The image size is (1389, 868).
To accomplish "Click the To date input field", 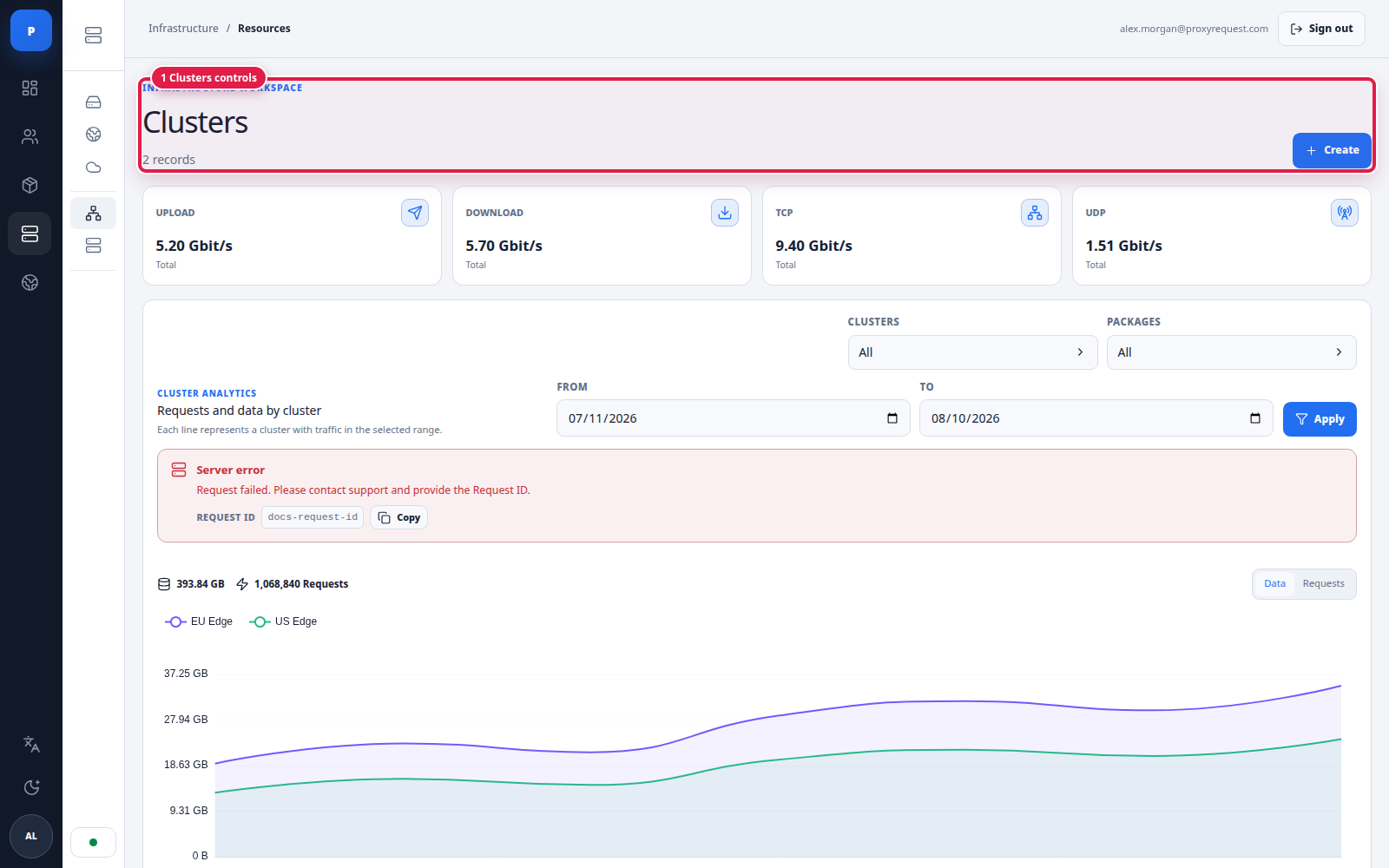I will (x=1096, y=418).
